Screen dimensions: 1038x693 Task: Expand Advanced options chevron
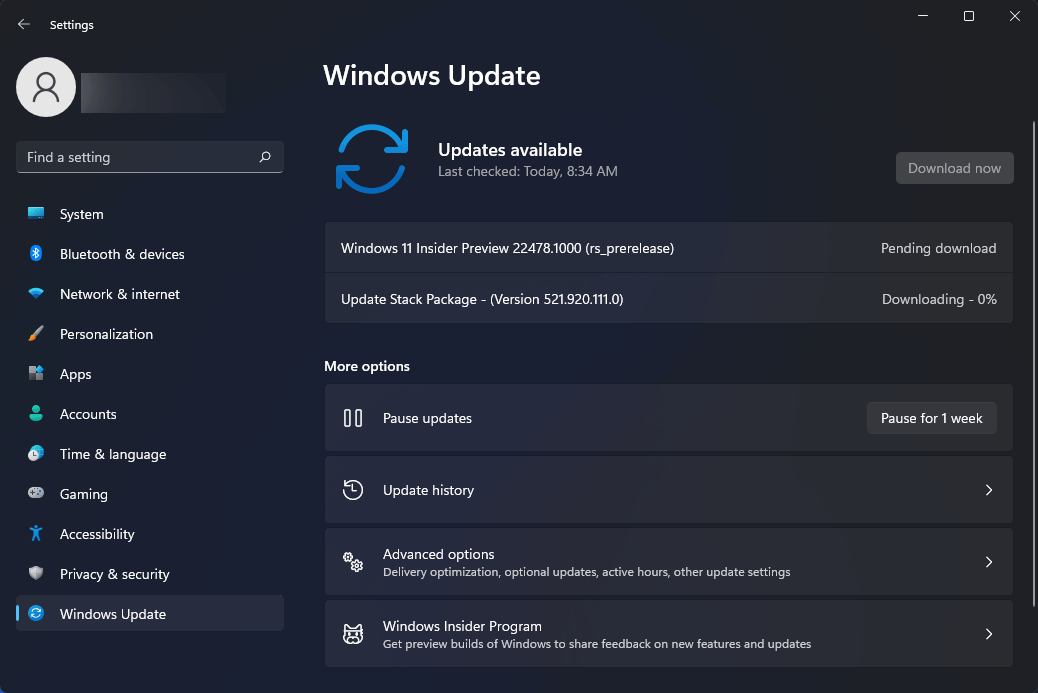988,562
